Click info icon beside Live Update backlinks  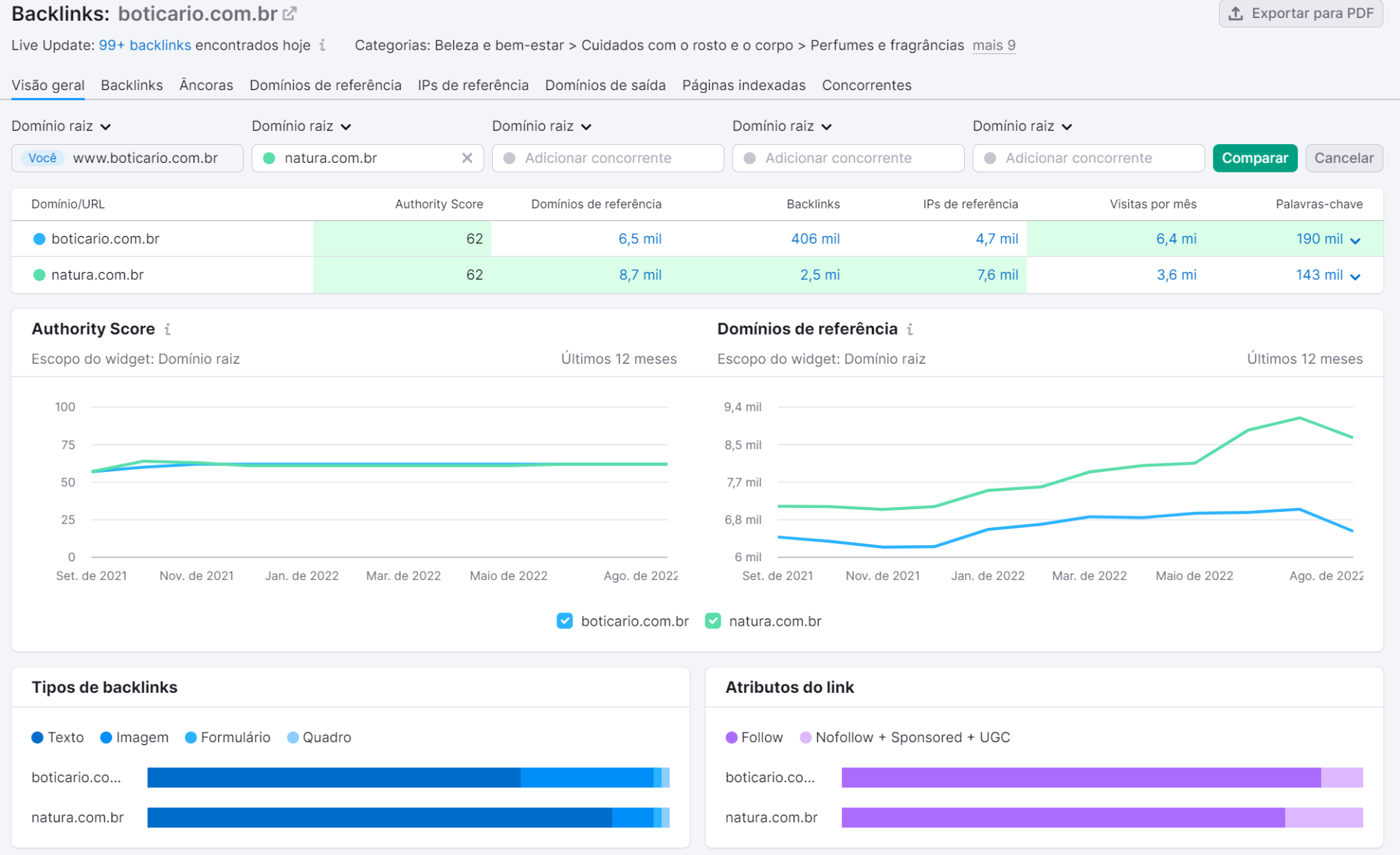(x=322, y=45)
